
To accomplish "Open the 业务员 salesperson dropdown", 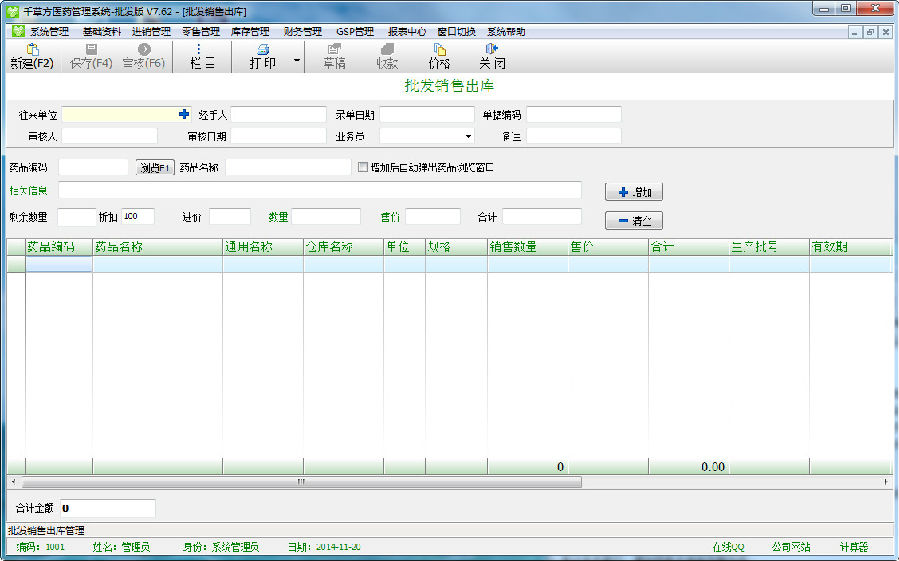I will click(x=468, y=136).
